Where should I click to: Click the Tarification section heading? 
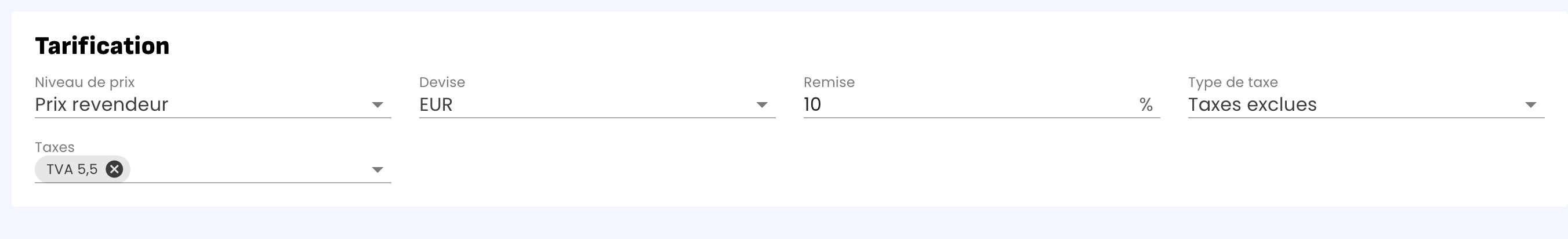click(102, 46)
